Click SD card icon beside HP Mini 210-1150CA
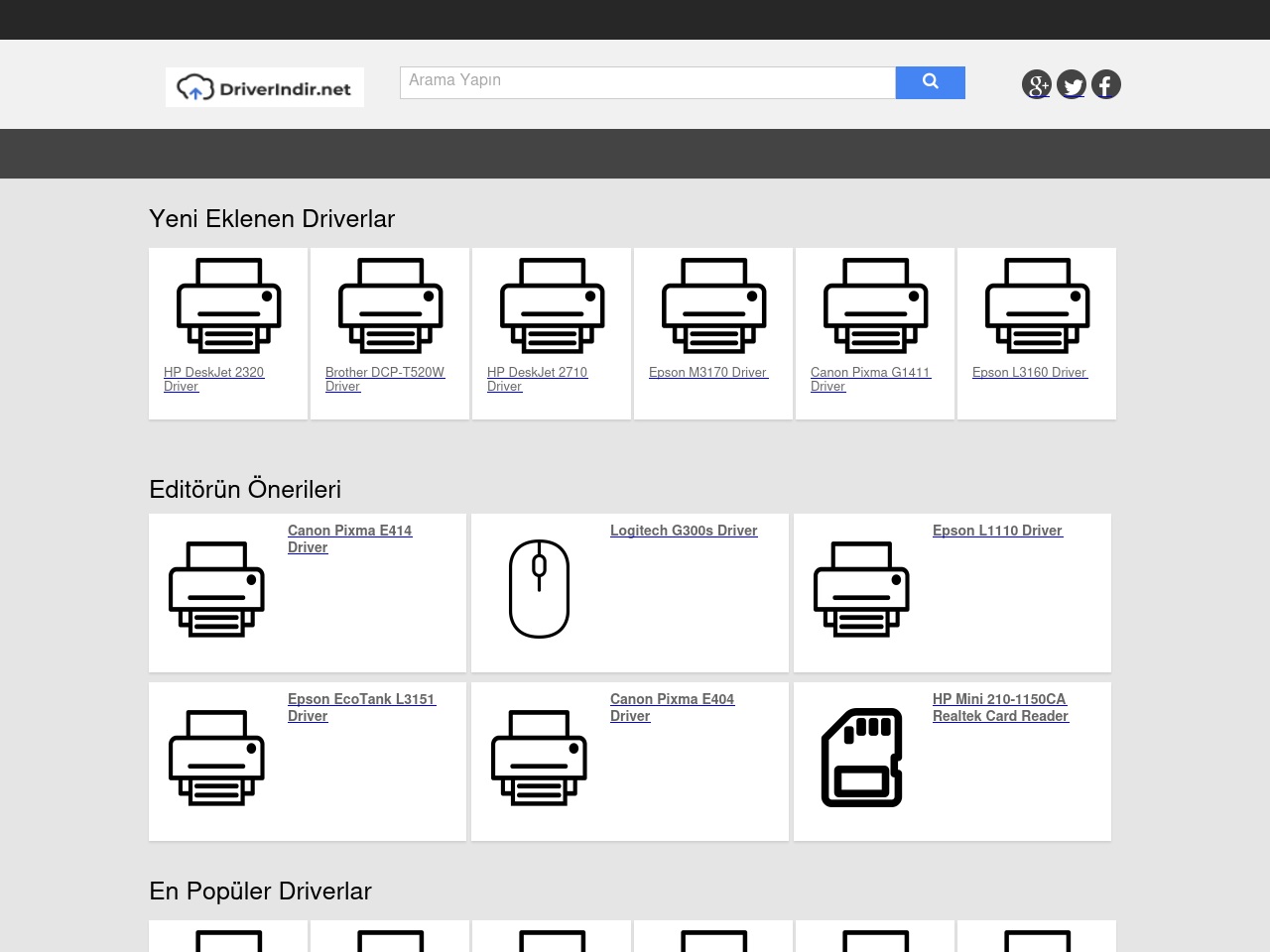Screen dimensions: 1270x952 (861, 758)
